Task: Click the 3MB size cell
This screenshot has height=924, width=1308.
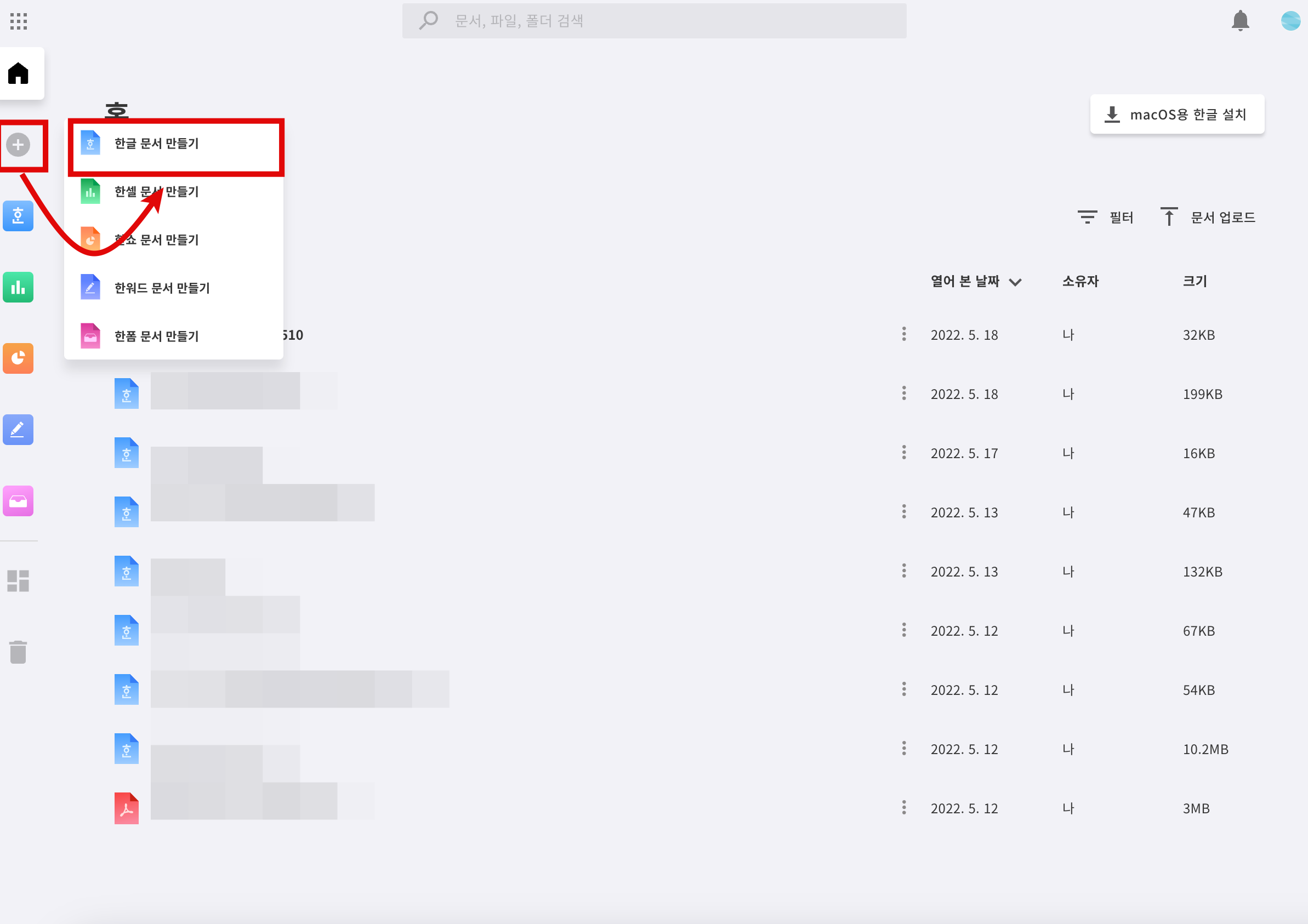Action: coord(1196,809)
